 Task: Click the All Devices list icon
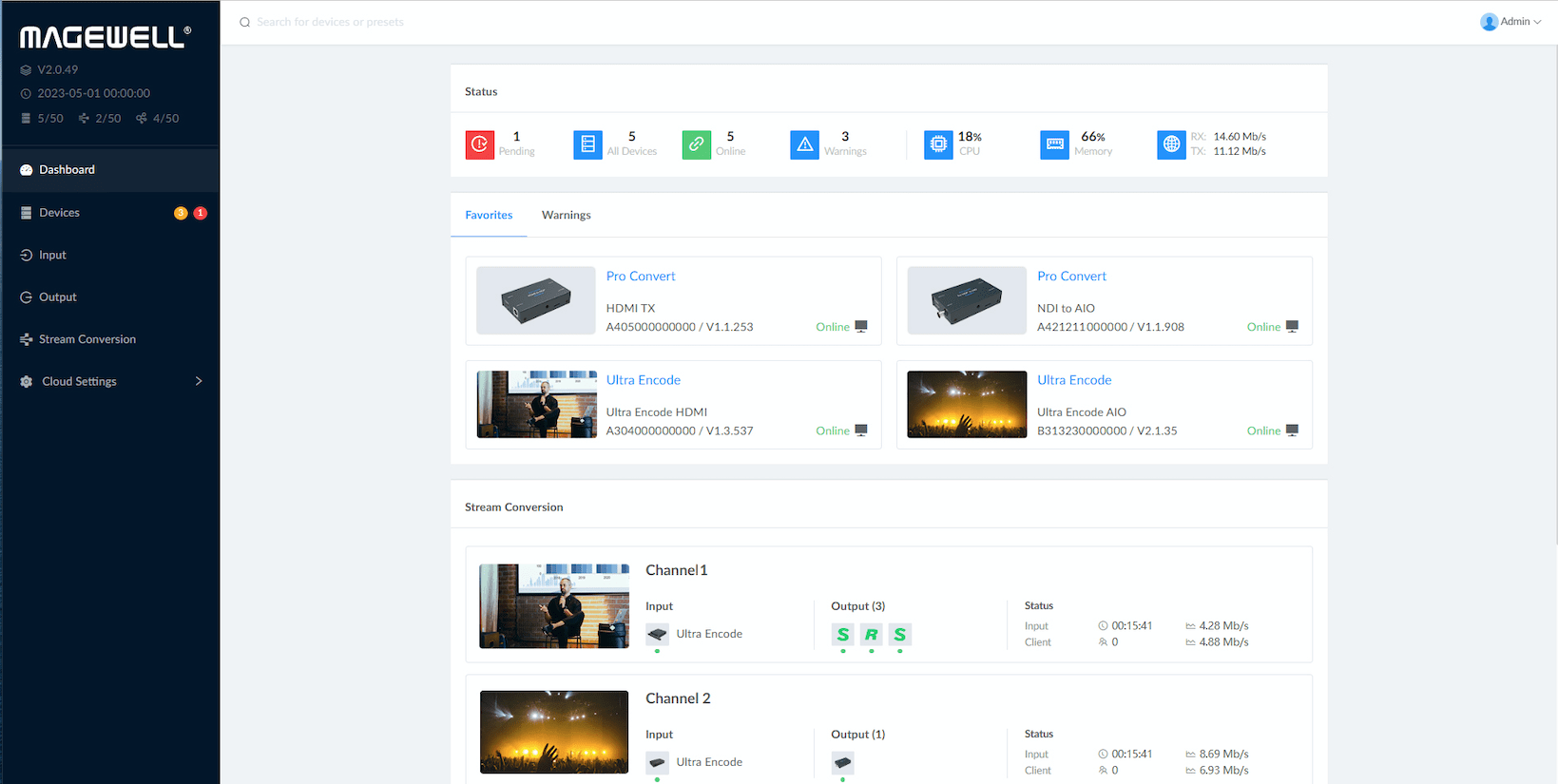click(587, 144)
